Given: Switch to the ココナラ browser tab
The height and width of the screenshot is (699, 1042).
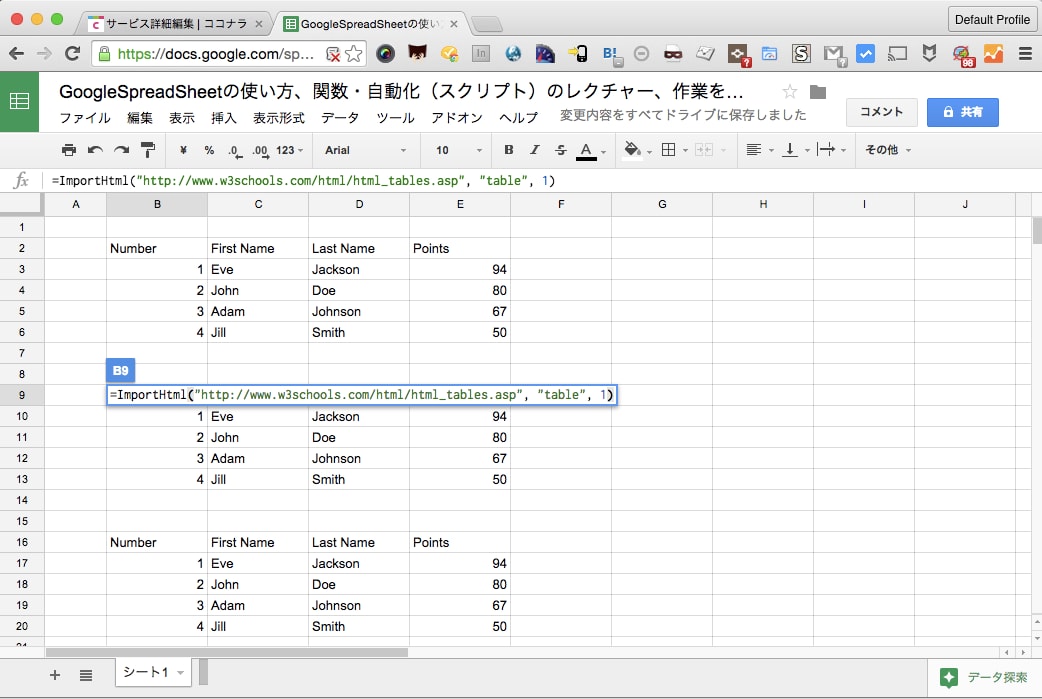Looking at the screenshot, I should coord(176,24).
